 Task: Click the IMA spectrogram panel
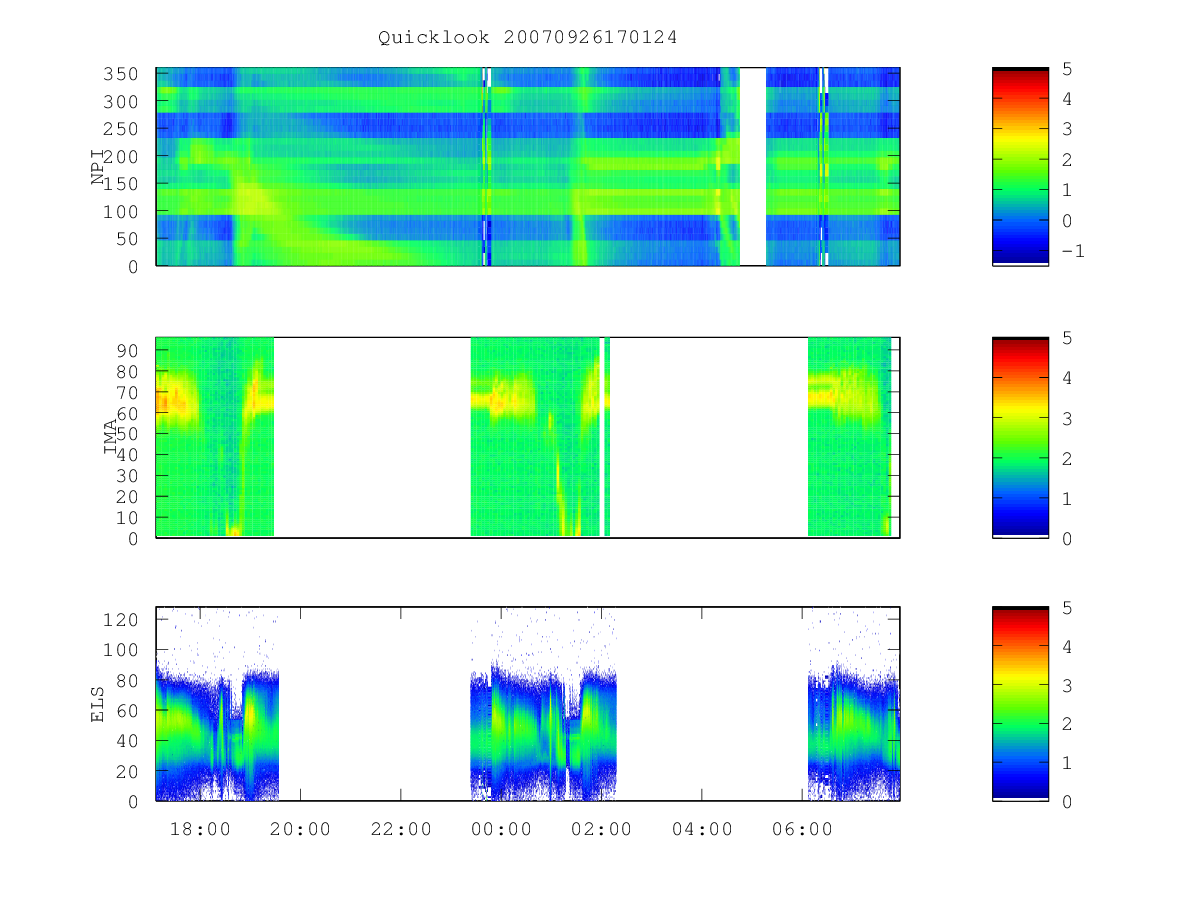click(x=528, y=437)
